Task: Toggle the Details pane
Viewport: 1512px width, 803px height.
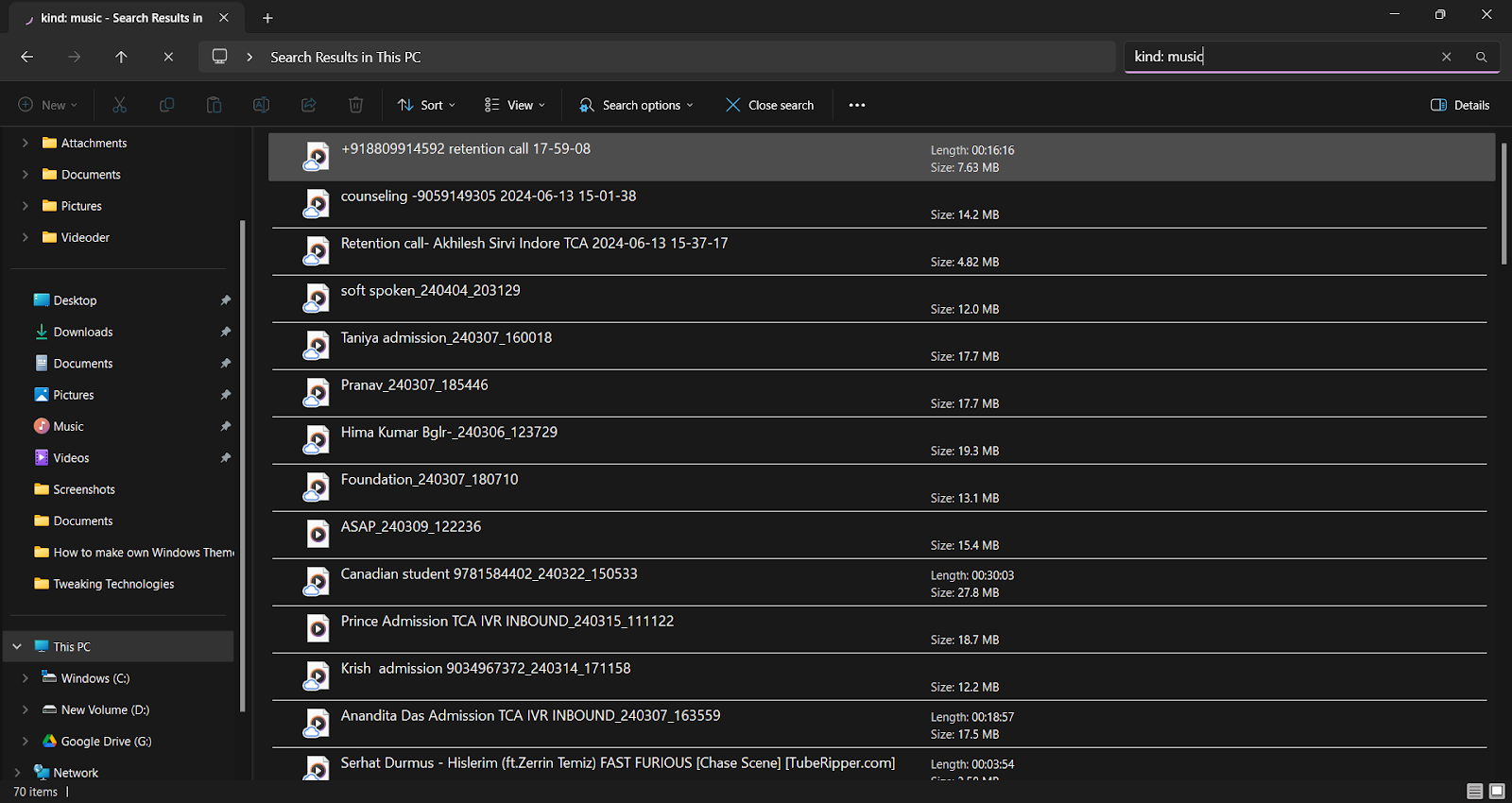Action: pos(1460,105)
